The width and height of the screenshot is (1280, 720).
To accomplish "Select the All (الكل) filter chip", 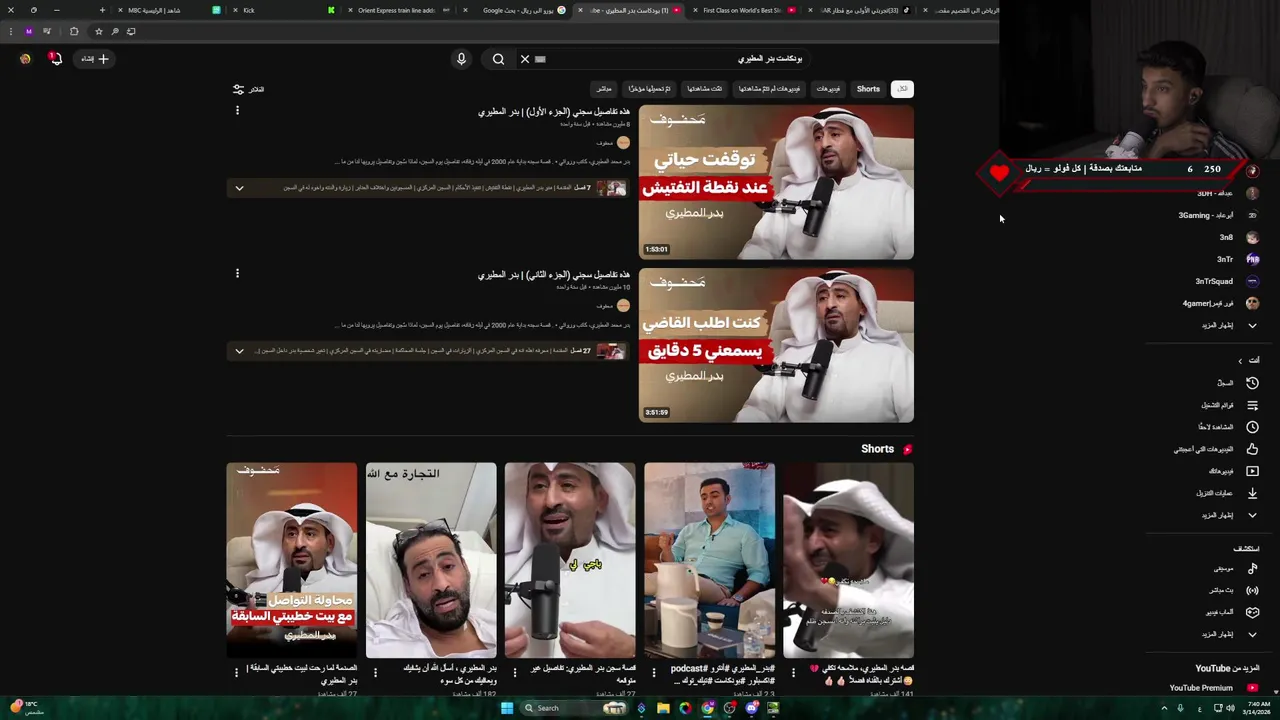I will coord(902,89).
